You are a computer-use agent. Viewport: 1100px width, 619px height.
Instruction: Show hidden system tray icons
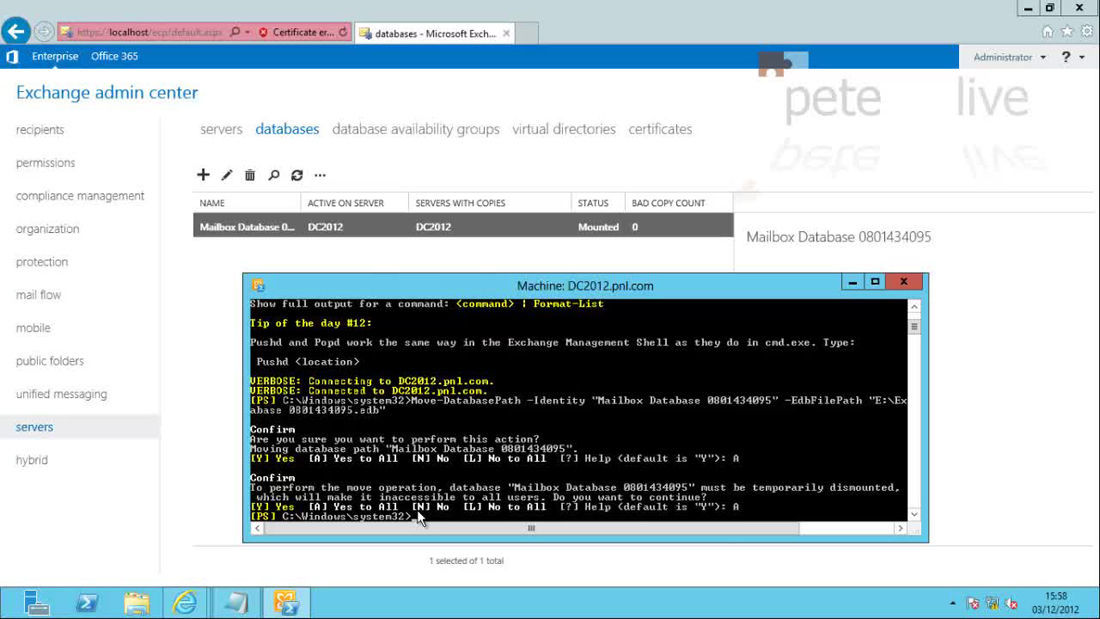tap(952, 603)
